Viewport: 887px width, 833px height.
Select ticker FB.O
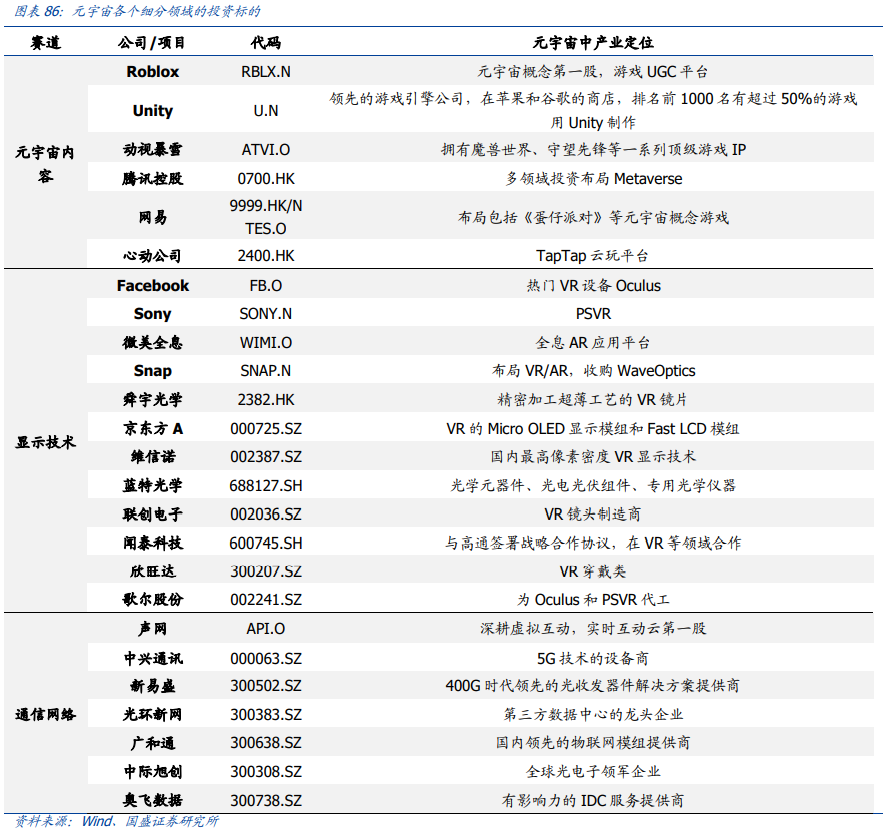[266, 286]
